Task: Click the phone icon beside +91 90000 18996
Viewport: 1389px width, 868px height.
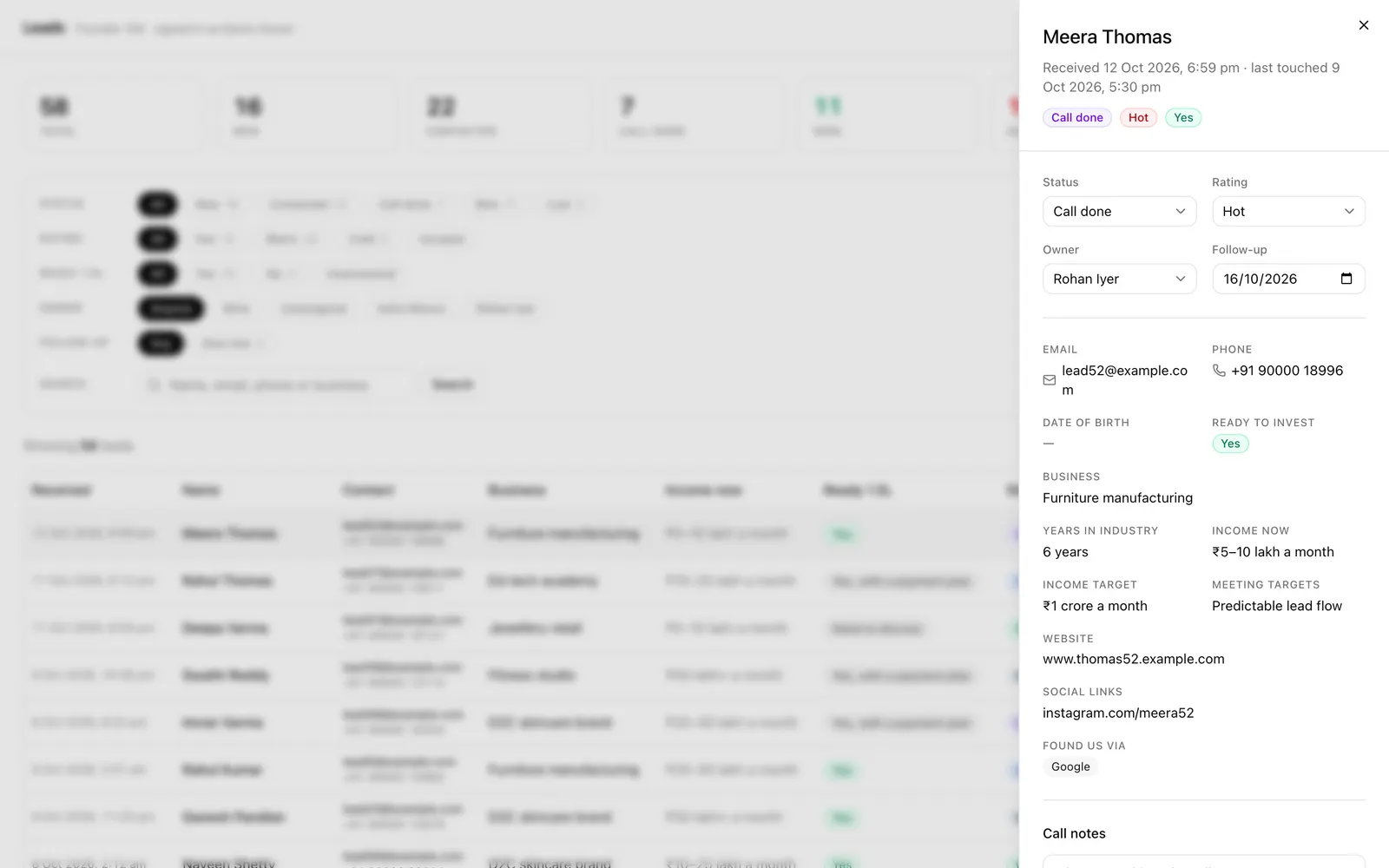Action: 1219,371
